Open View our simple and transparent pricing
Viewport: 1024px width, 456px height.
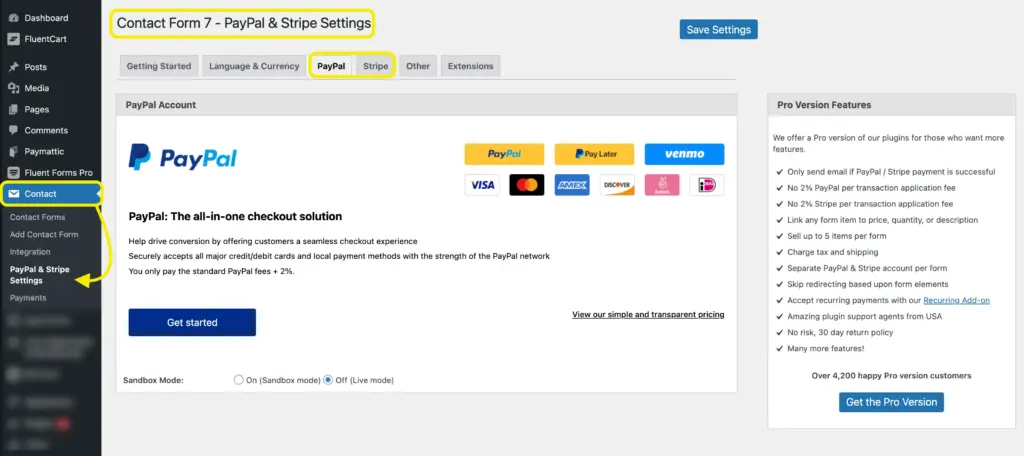(x=648, y=314)
